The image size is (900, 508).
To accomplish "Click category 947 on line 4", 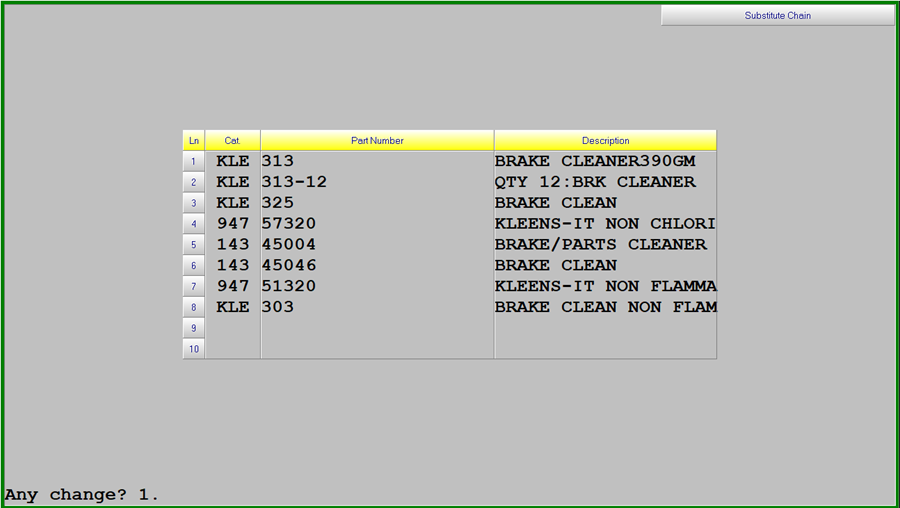I will (x=233, y=223).
